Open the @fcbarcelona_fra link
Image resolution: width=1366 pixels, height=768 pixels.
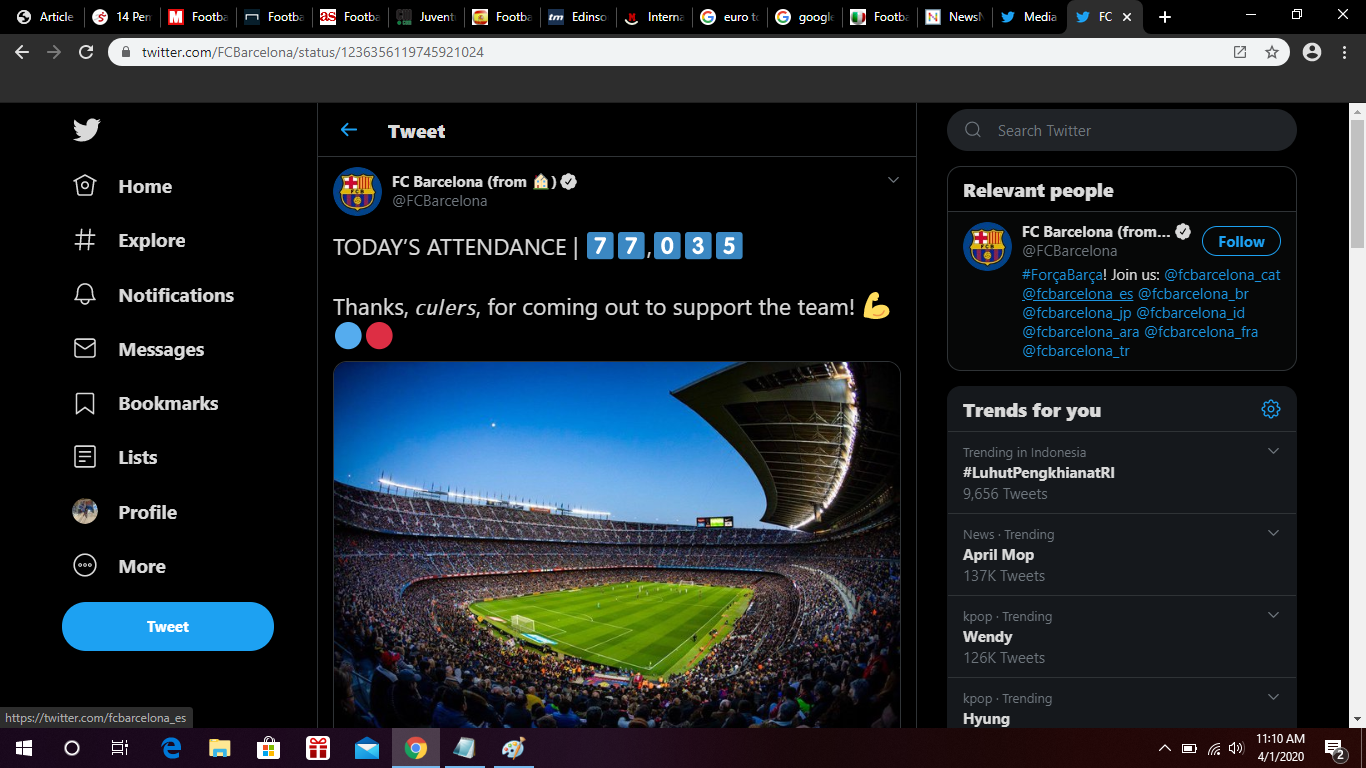[1201, 332]
